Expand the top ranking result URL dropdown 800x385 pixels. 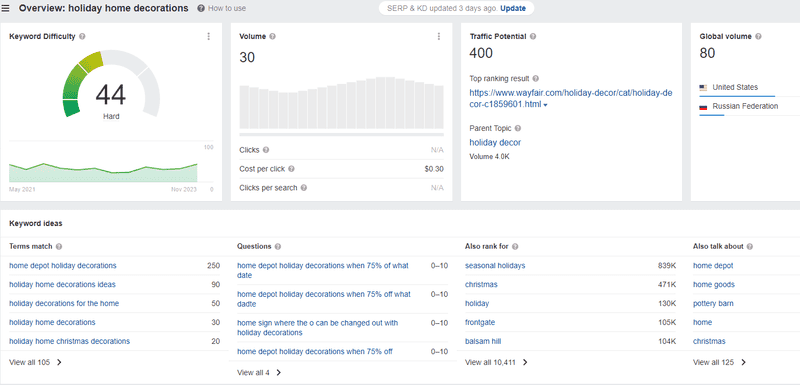point(545,105)
